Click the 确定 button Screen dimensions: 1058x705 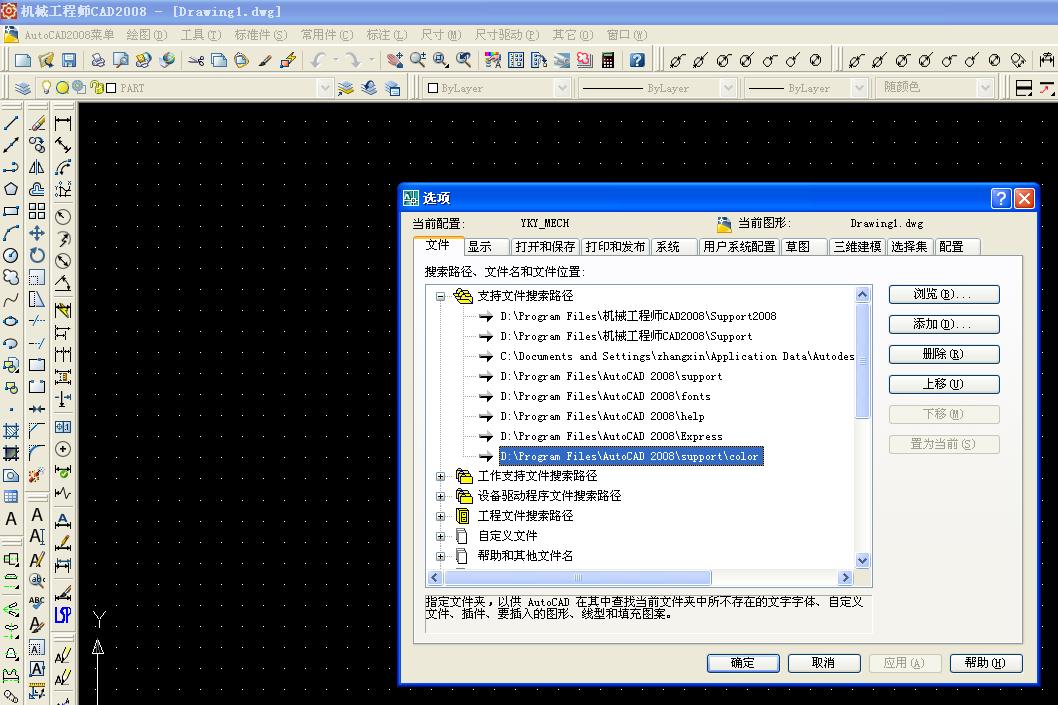(x=743, y=662)
